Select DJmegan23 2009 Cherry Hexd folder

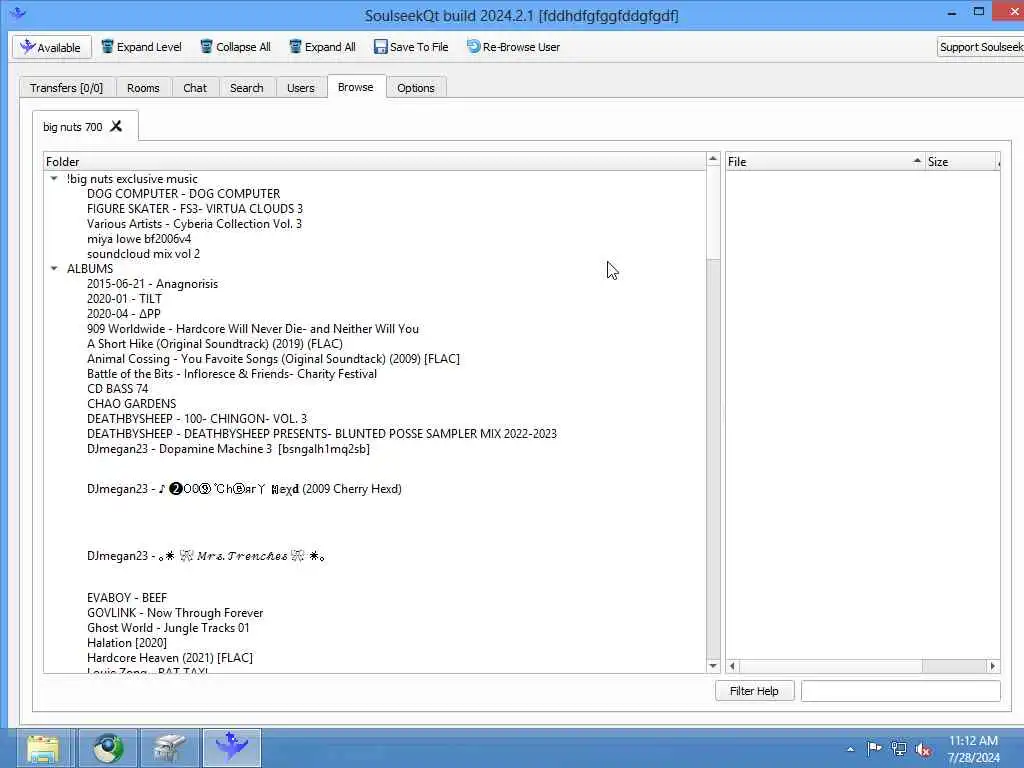coord(244,488)
